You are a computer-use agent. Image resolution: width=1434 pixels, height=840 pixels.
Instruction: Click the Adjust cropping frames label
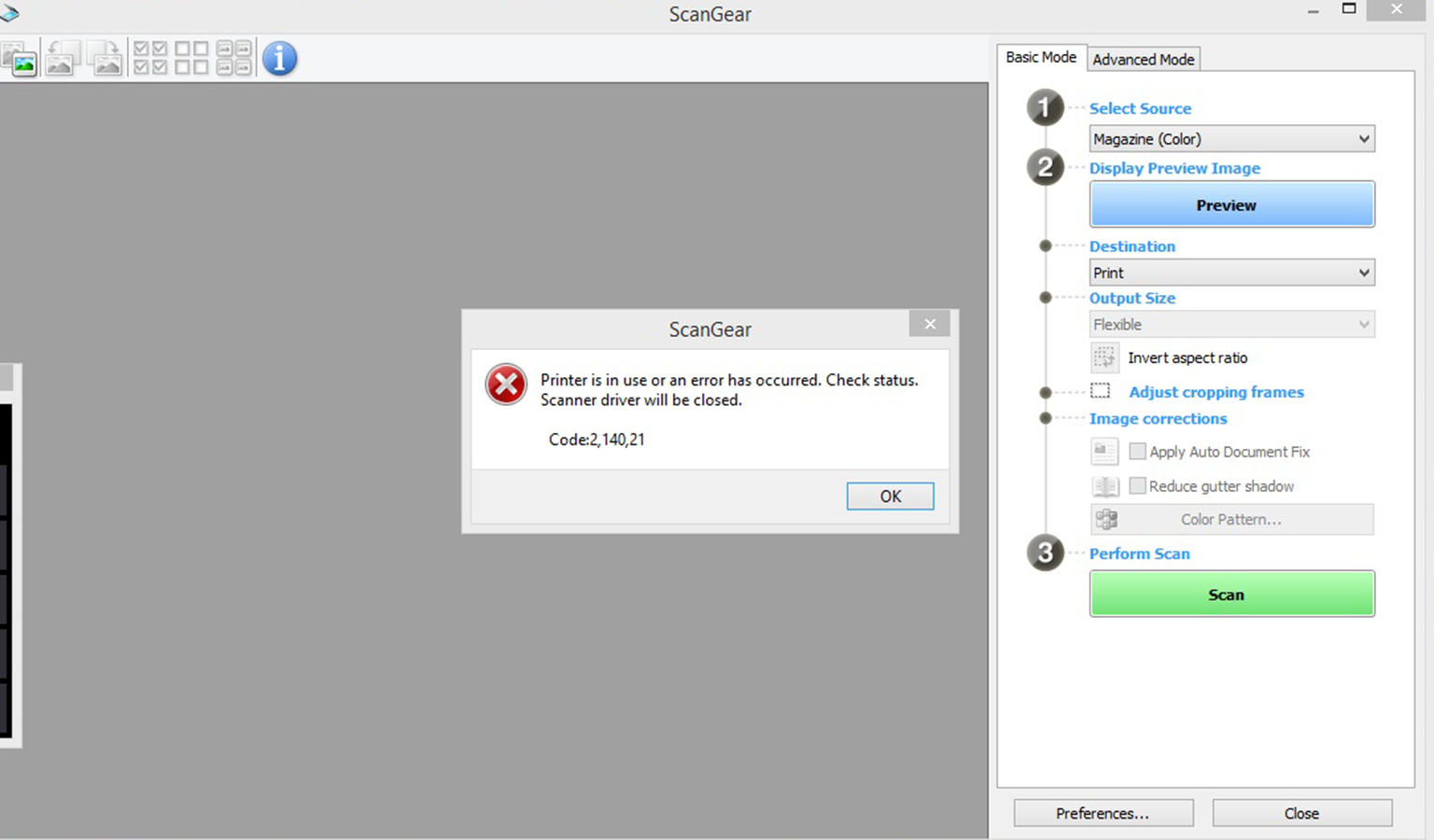pyautogui.click(x=1216, y=392)
